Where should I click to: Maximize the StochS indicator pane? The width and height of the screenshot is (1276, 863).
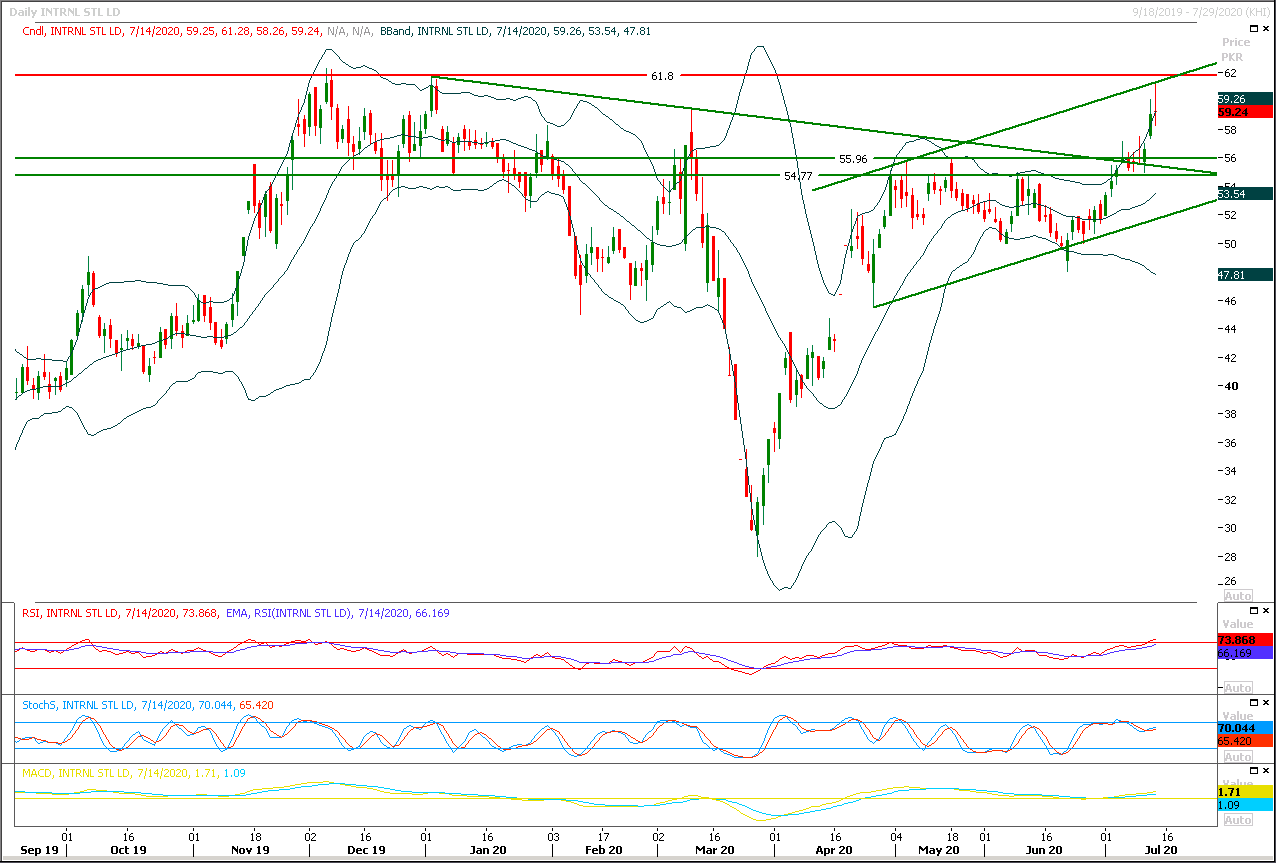[x=1252, y=704]
